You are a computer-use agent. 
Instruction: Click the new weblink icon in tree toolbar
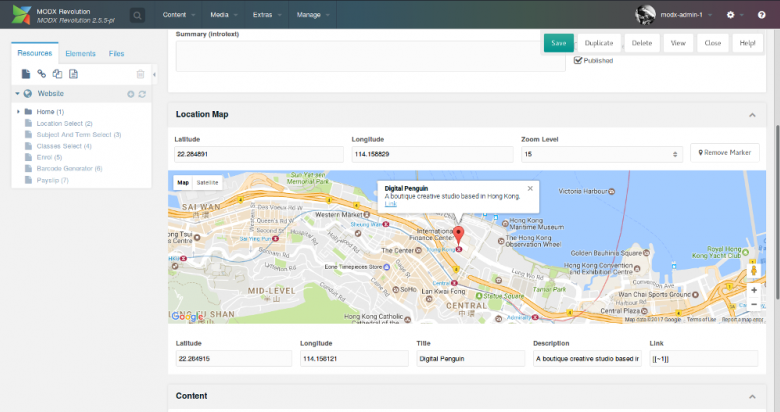[x=42, y=74]
